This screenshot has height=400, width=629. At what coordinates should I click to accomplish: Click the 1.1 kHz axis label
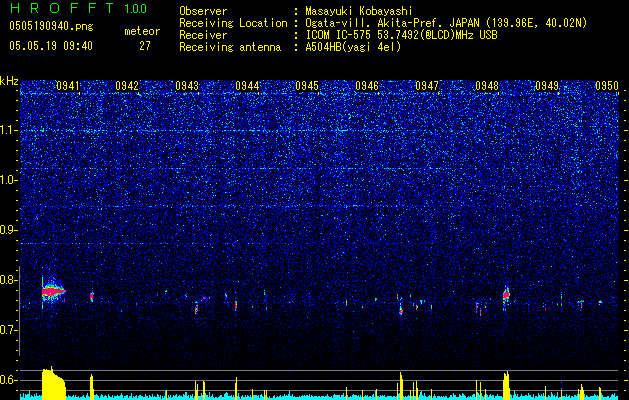pyautogui.click(x=9, y=131)
